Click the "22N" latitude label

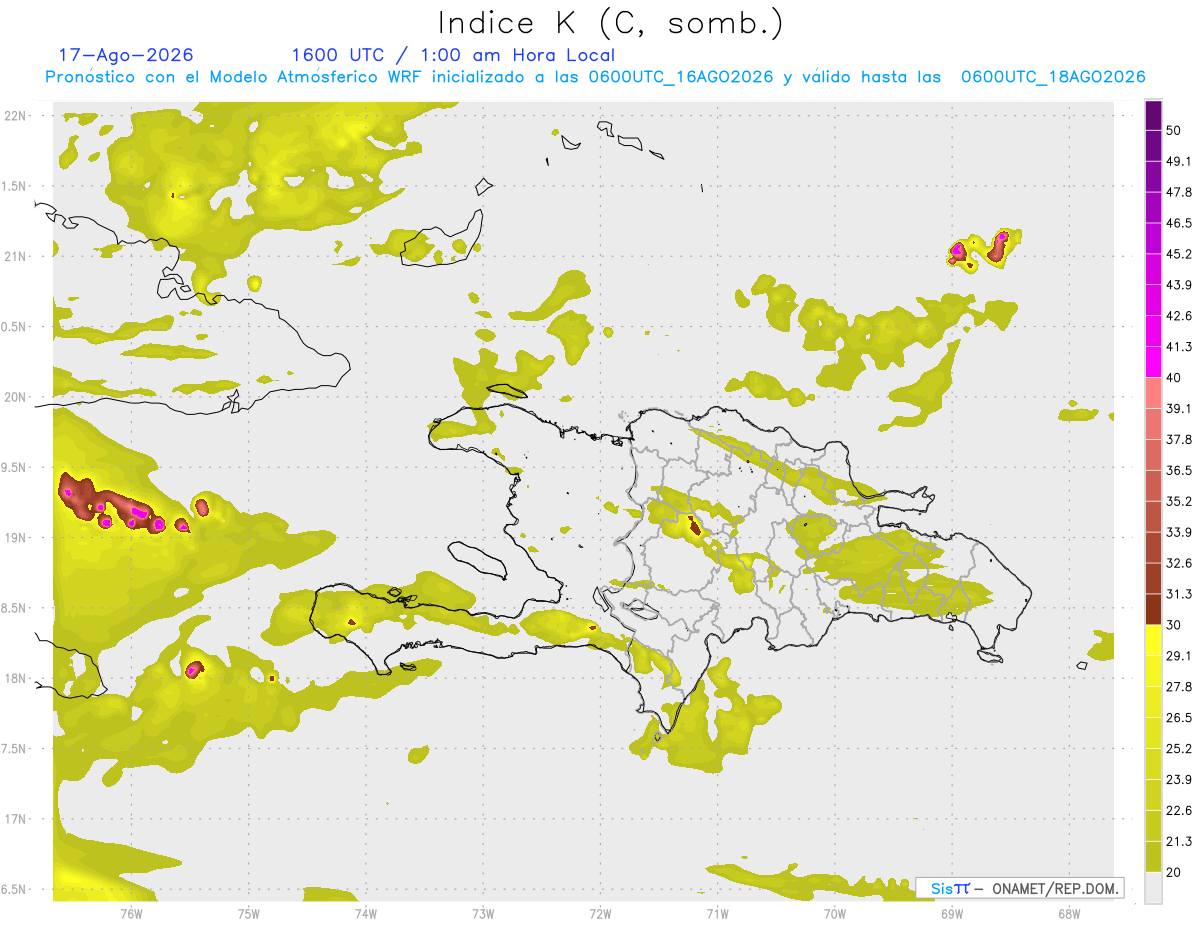point(15,115)
